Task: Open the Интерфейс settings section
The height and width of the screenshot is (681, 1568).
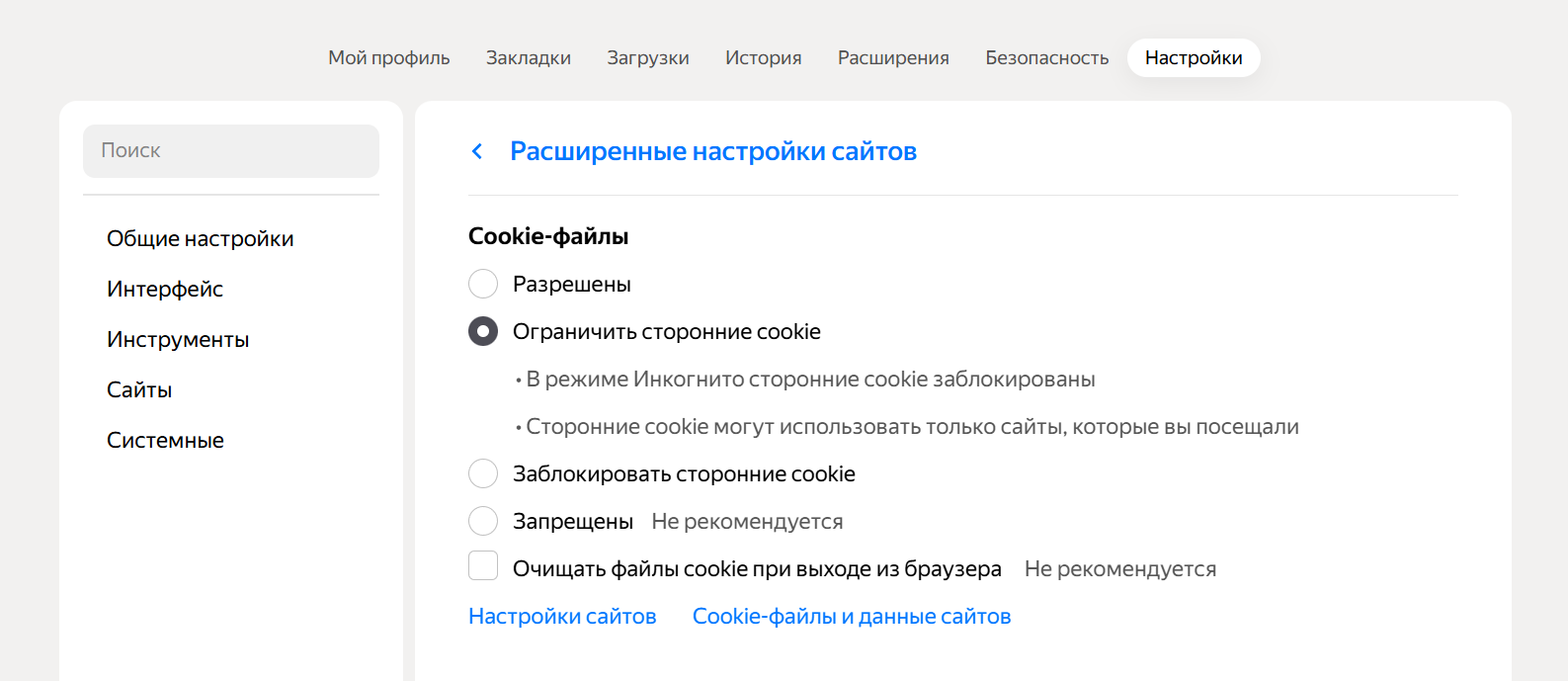Action: click(164, 289)
